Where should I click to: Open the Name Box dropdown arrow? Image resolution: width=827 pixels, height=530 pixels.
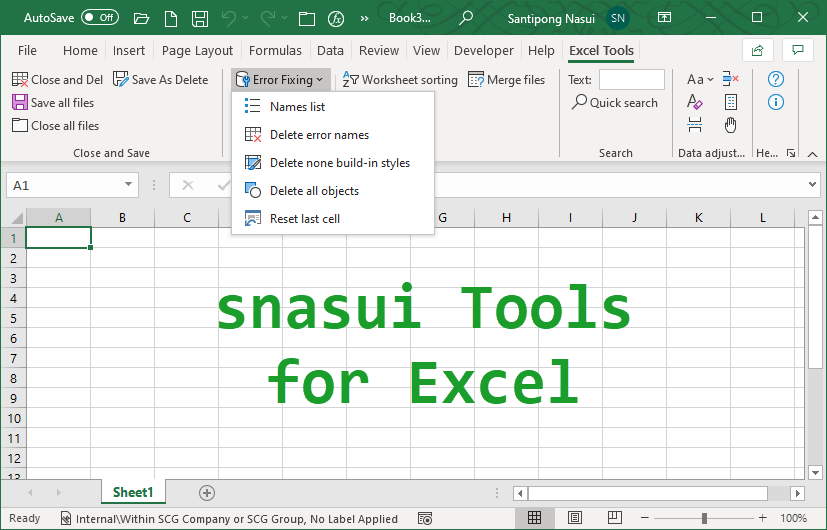click(x=128, y=185)
